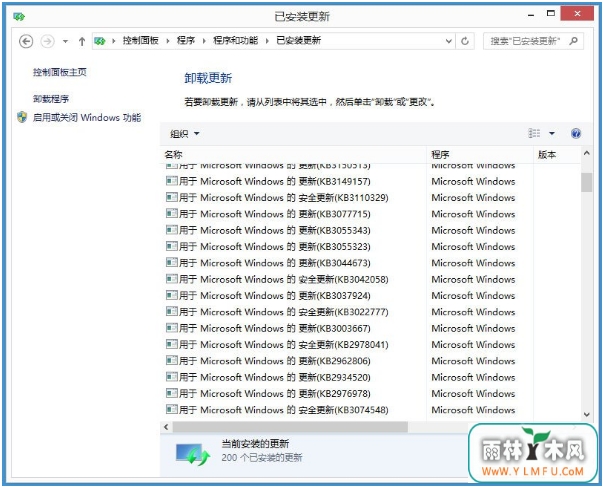Viewport: 603px width, 488px height.
Task: Click the icon of KB3055343 update
Action: 172,230
